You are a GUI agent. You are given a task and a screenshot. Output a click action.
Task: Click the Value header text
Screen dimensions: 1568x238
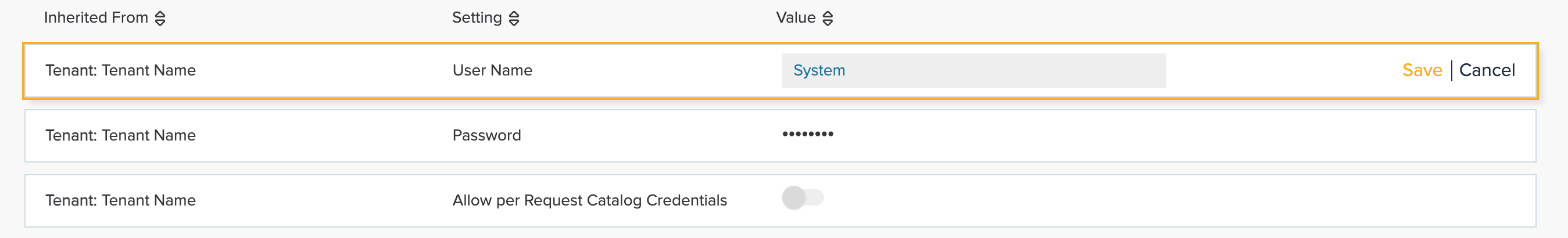tap(795, 17)
